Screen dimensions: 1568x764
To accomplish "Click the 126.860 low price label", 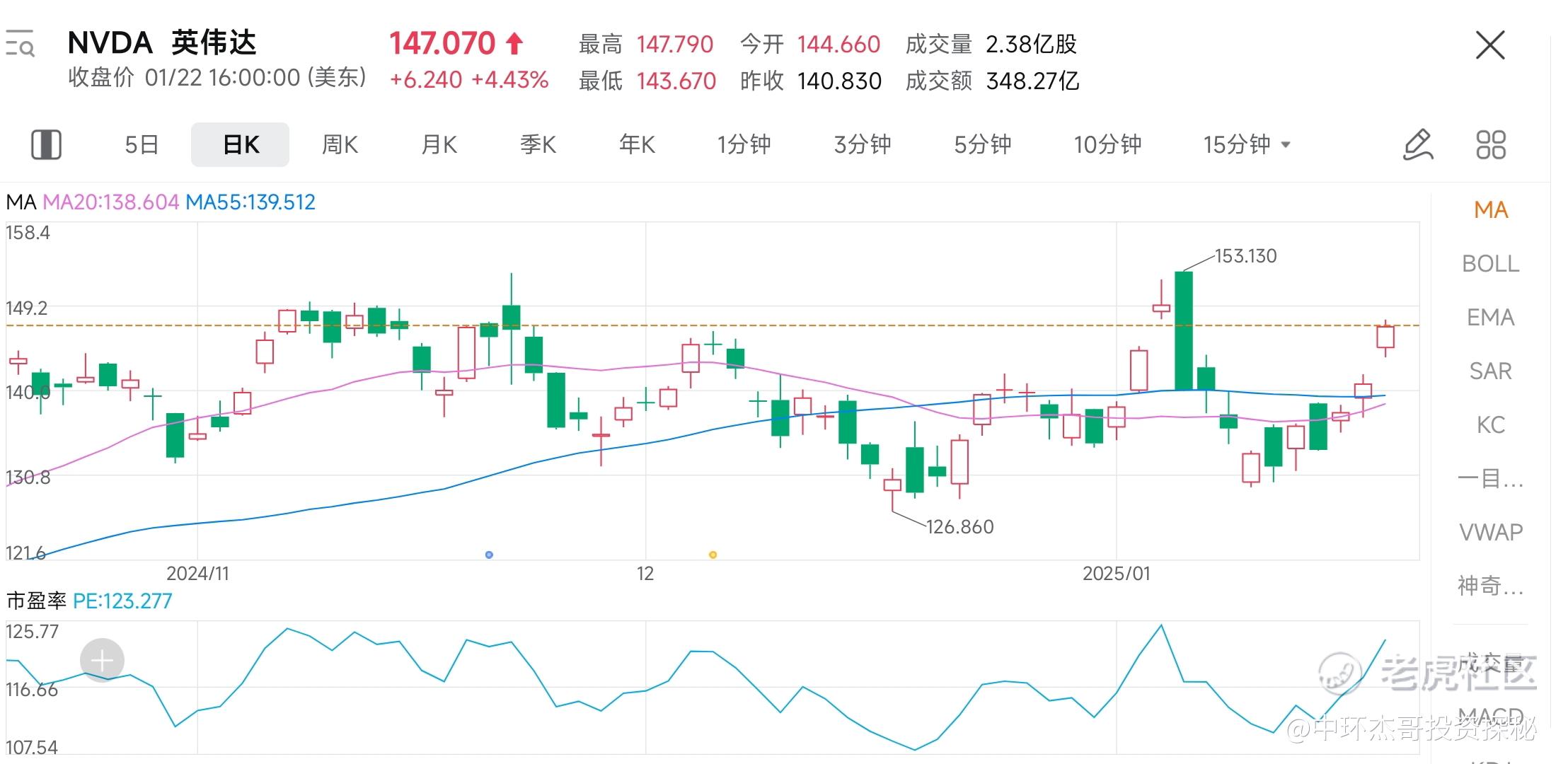I will (959, 527).
